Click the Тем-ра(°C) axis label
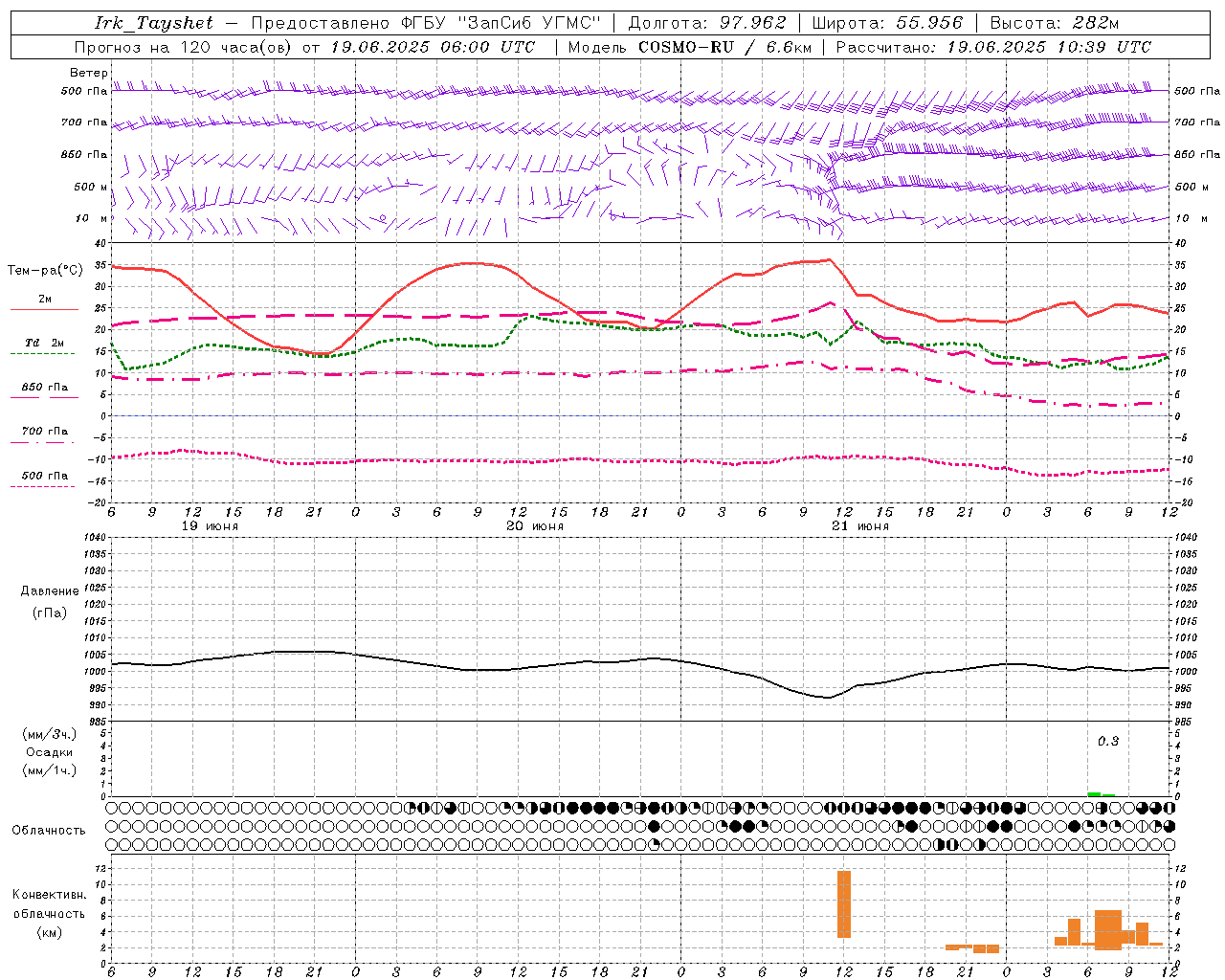The image size is (1225, 980). (45, 271)
